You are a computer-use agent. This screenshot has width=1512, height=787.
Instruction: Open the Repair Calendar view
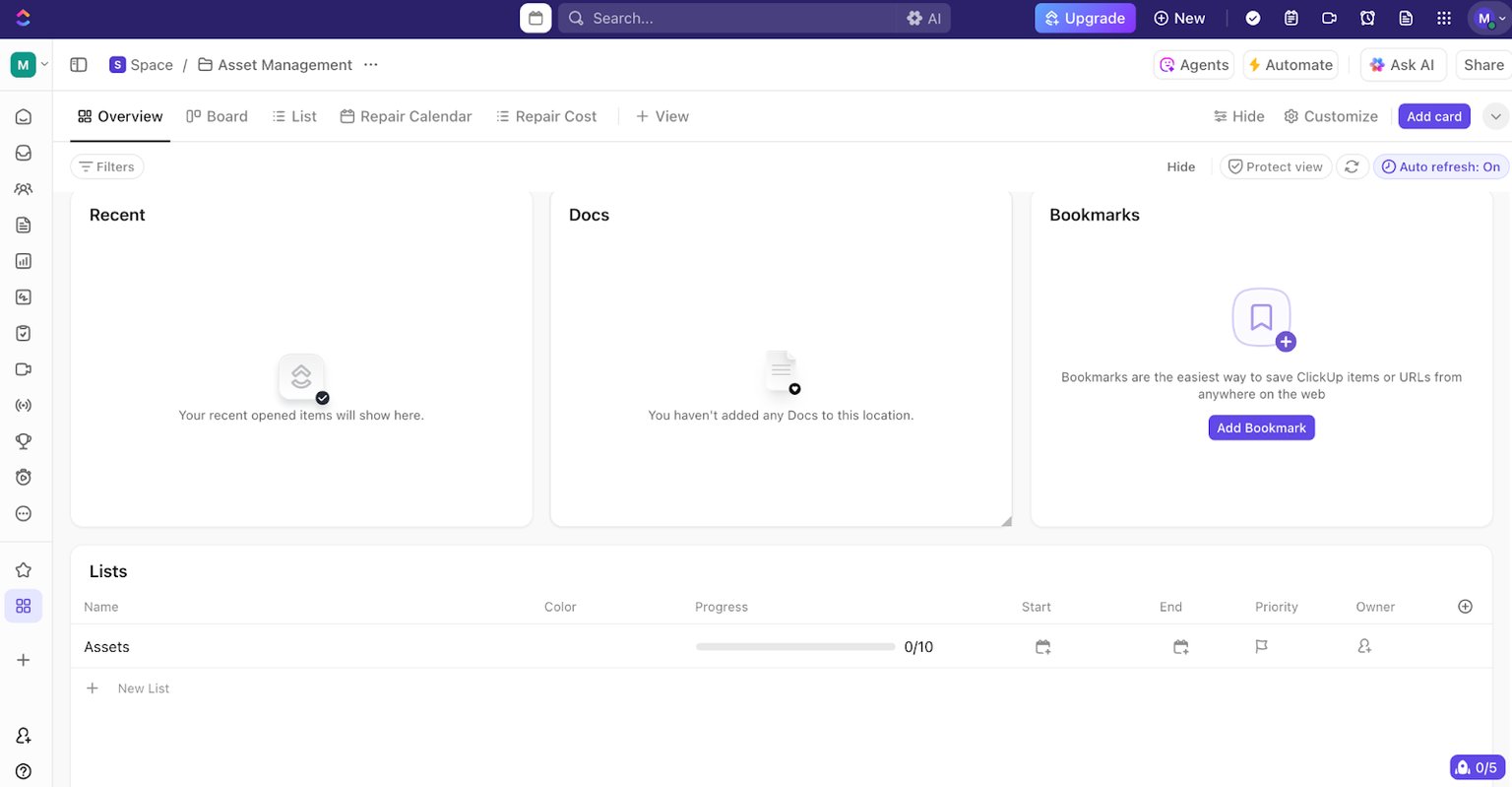[x=406, y=115]
